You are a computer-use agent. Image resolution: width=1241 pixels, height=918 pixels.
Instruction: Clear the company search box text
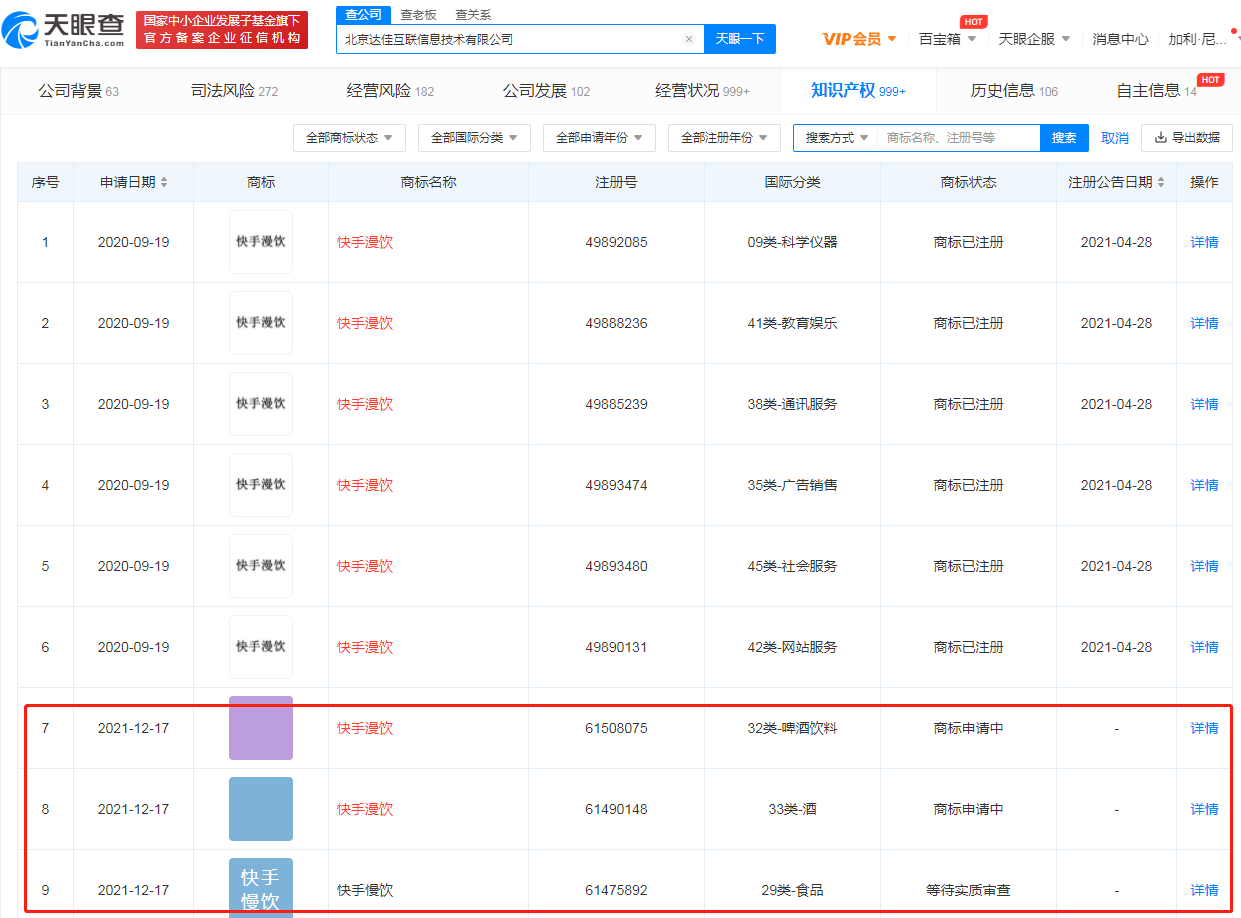(x=689, y=39)
